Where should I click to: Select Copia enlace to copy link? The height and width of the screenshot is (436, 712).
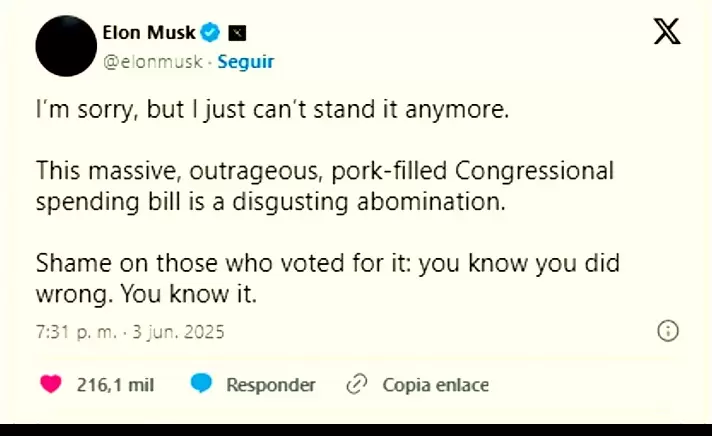click(436, 384)
